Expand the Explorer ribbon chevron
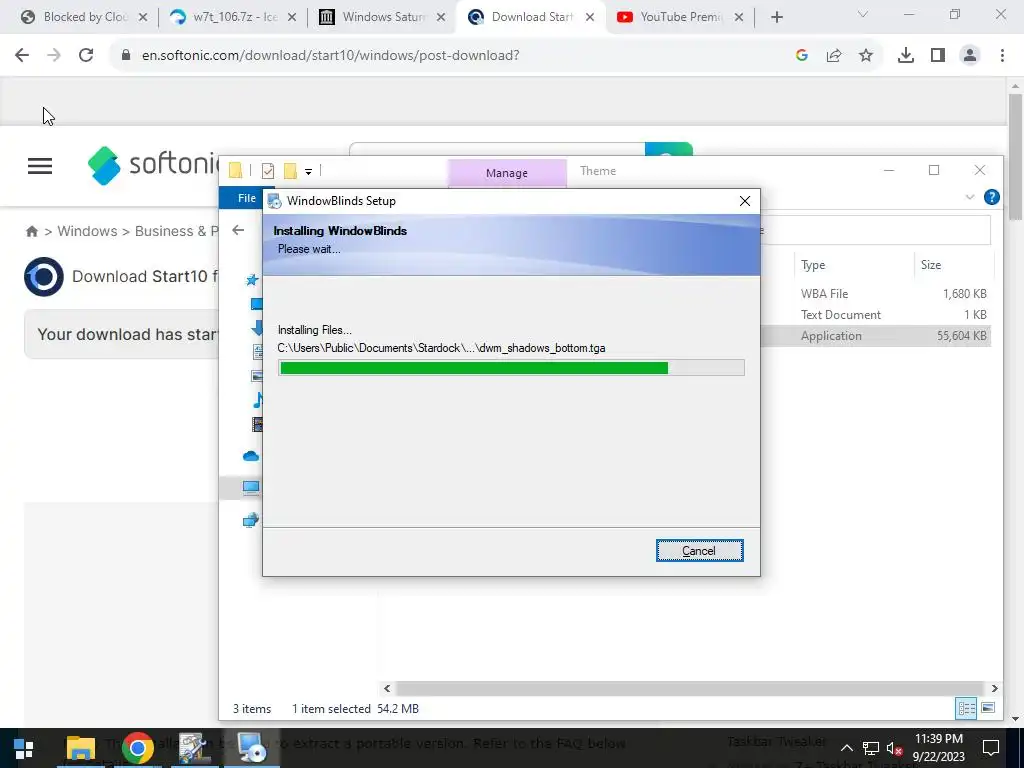Image resolution: width=1024 pixels, height=768 pixels. pos(970,197)
